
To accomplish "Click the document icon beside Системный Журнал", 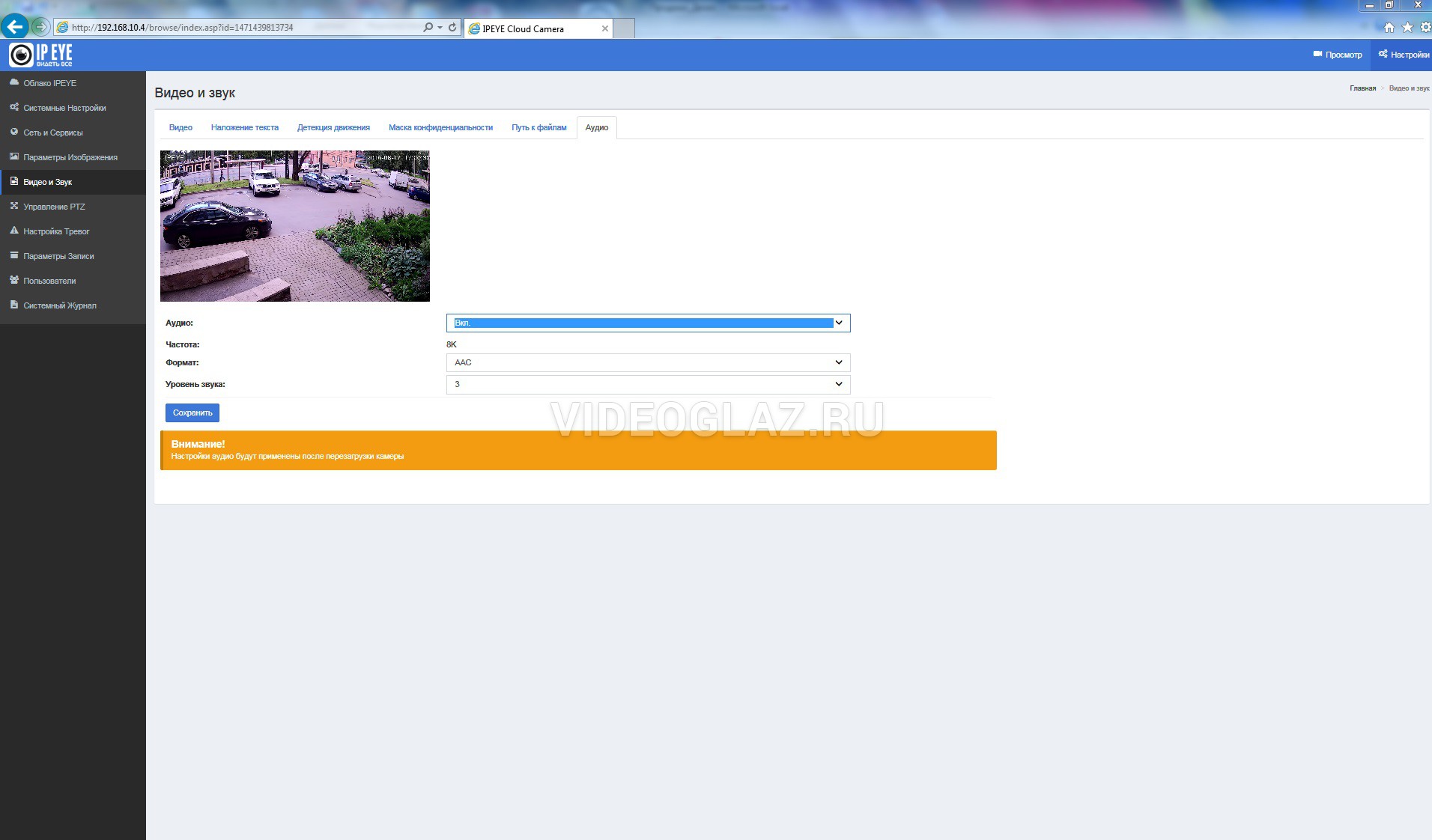I will coord(14,305).
